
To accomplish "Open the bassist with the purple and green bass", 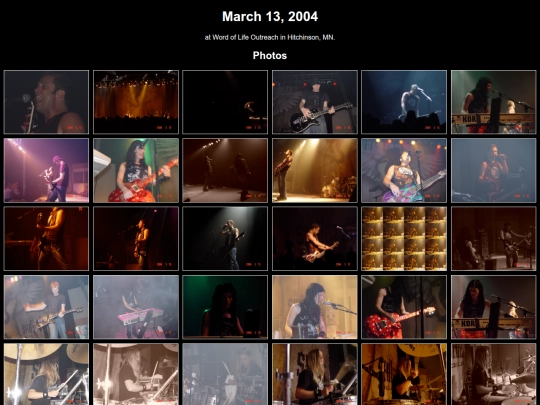I will [x=404, y=170].
